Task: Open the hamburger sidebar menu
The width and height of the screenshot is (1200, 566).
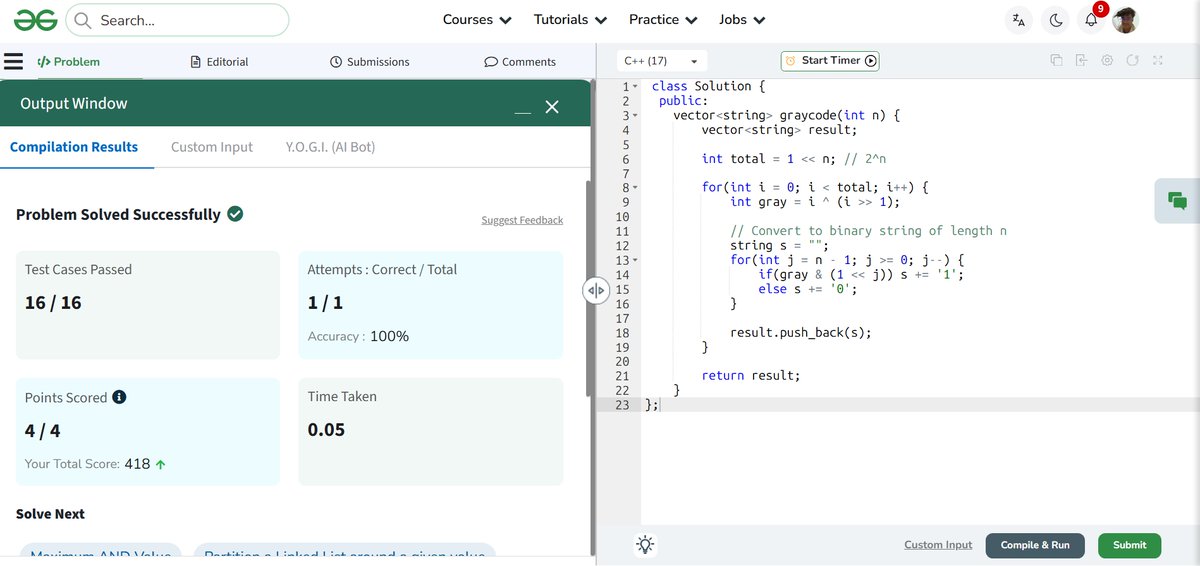Action: pyautogui.click(x=14, y=61)
